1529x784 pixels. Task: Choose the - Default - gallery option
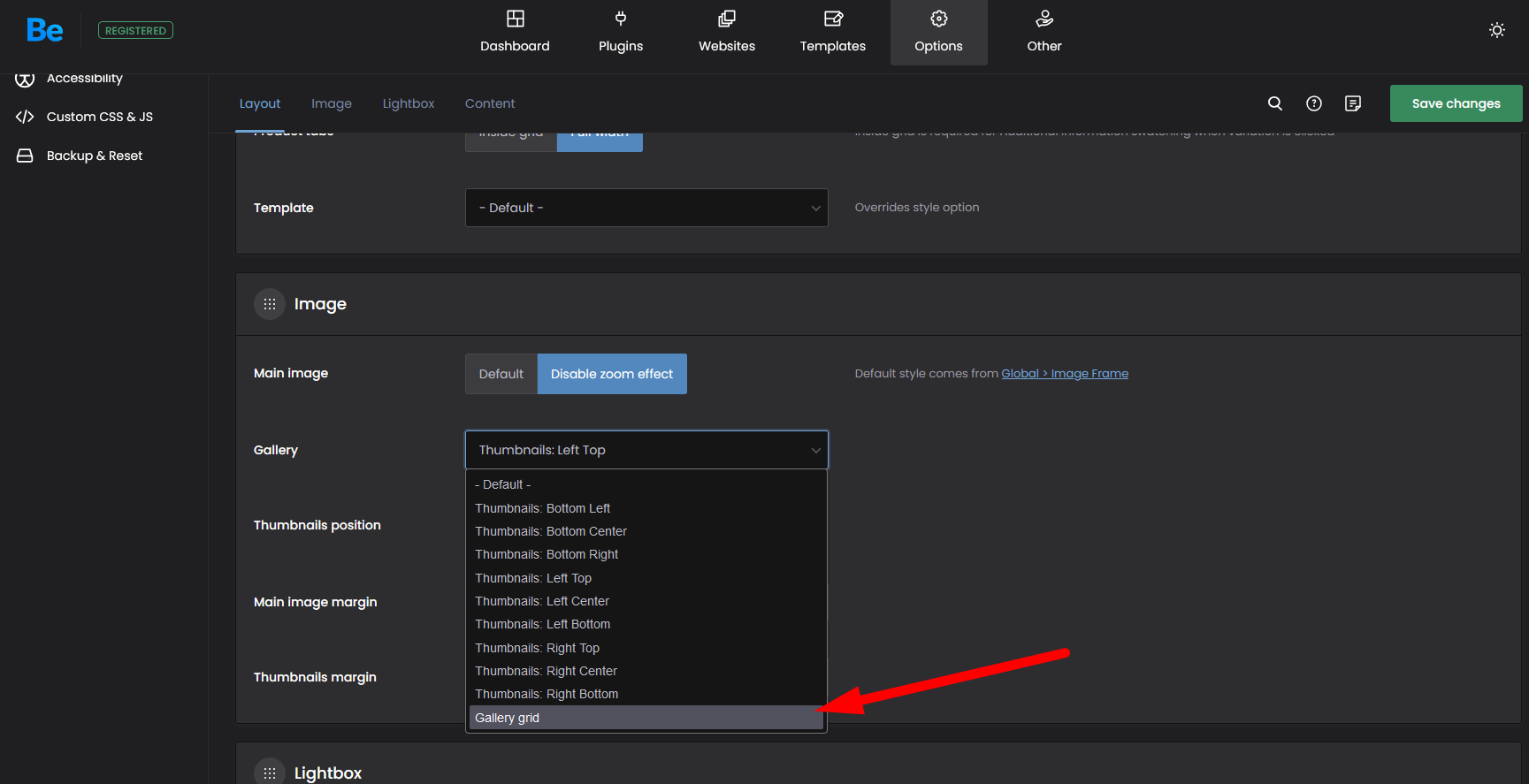point(646,484)
